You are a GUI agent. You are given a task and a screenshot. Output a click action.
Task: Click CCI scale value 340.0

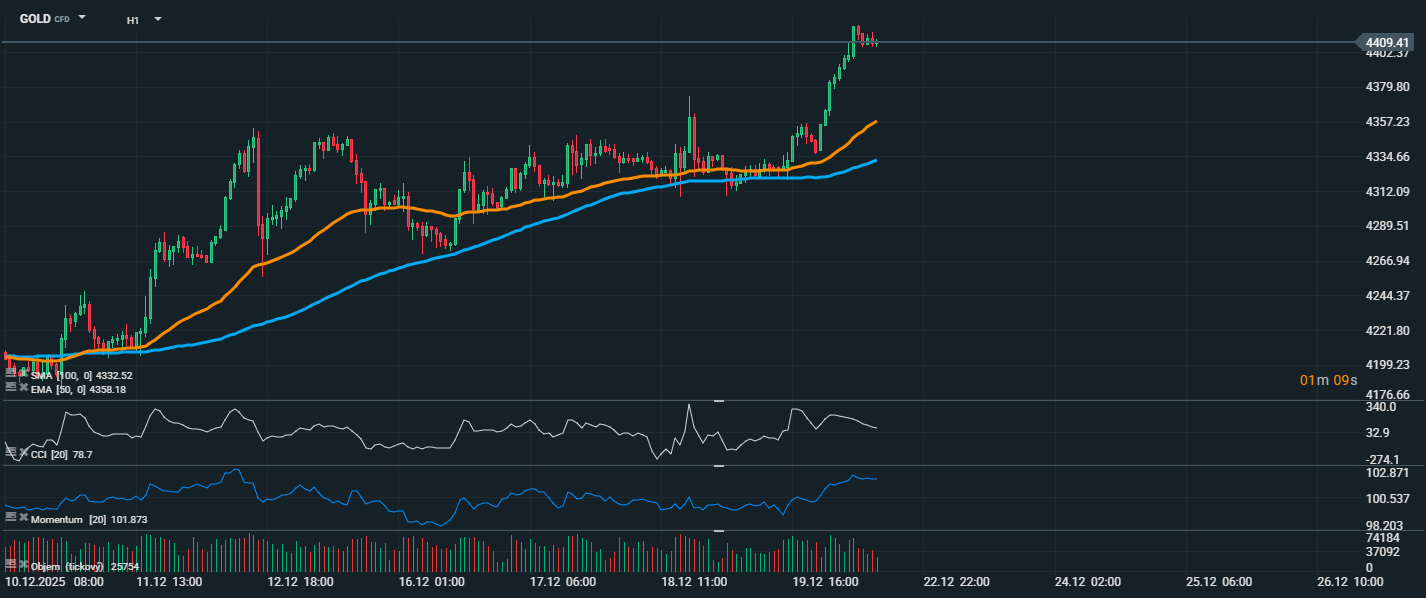click(x=1380, y=407)
